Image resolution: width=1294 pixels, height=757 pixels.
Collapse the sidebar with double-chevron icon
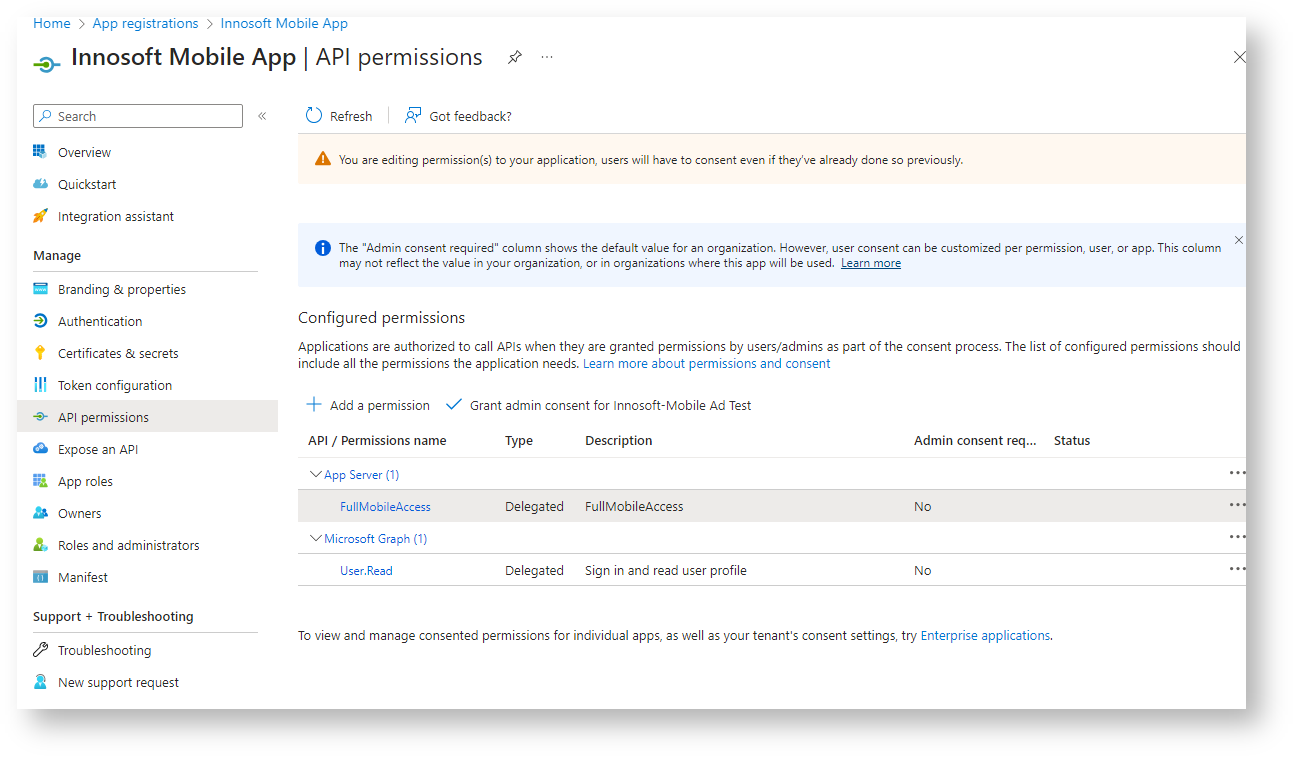262,116
